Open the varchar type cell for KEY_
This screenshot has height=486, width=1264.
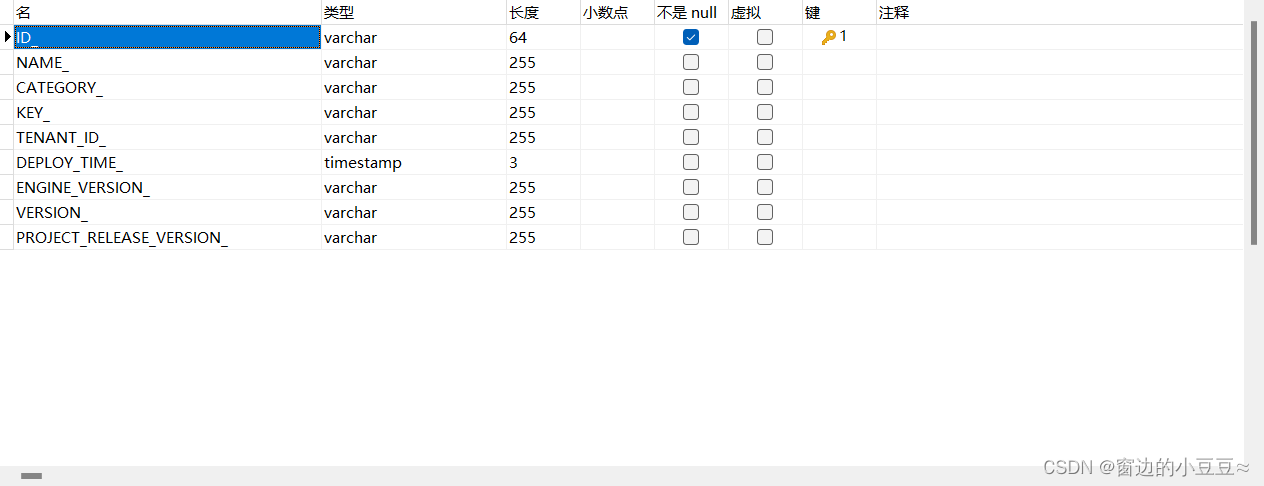[413, 112]
